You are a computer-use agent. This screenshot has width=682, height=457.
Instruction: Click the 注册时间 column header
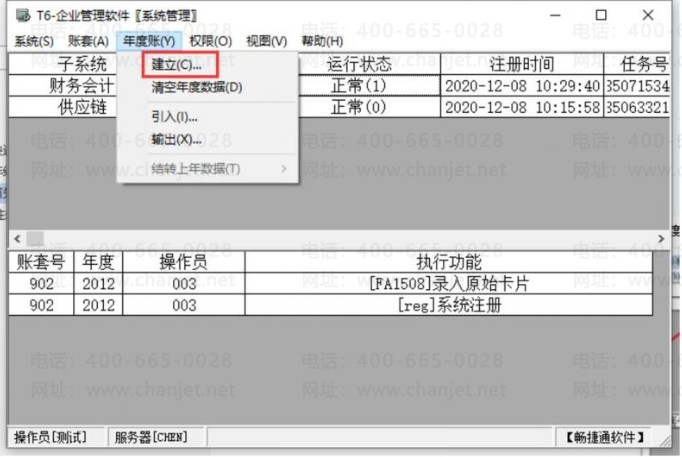pyautogui.click(x=522, y=64)
